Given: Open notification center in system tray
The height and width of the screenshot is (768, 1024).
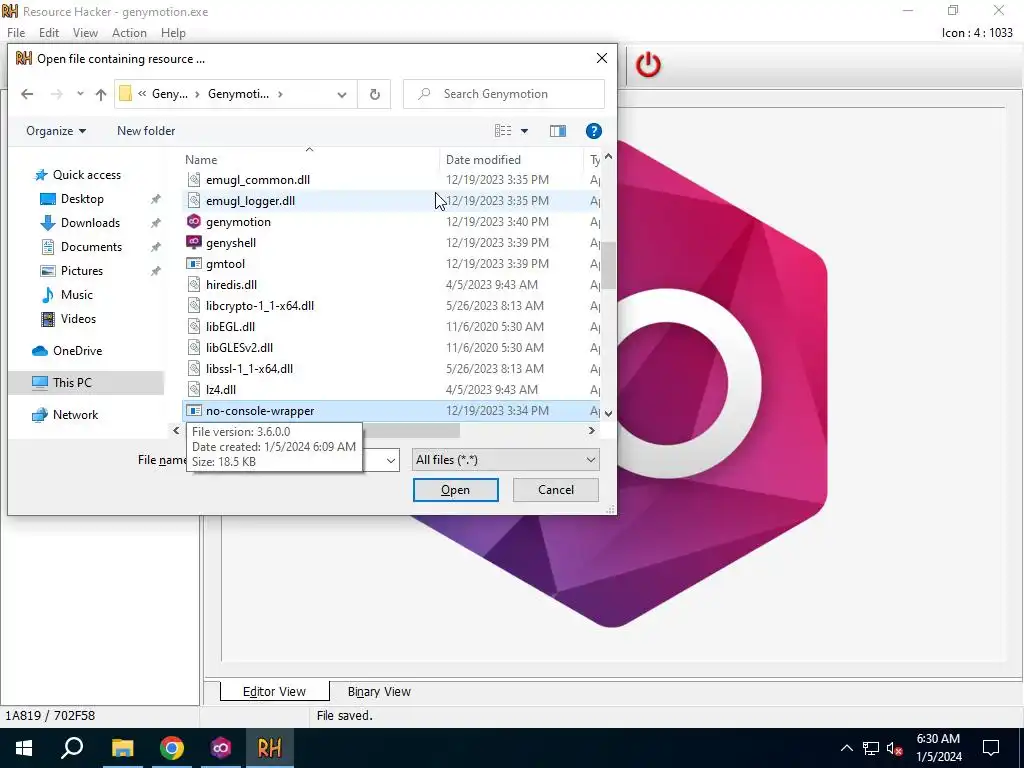Looking at the screenshot, I should point(991,748).
